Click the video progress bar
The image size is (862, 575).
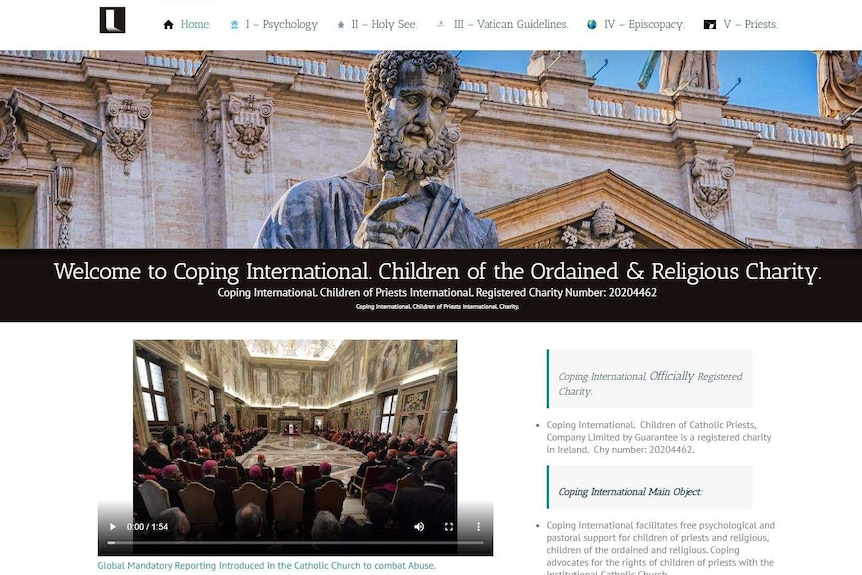point(295,543)
